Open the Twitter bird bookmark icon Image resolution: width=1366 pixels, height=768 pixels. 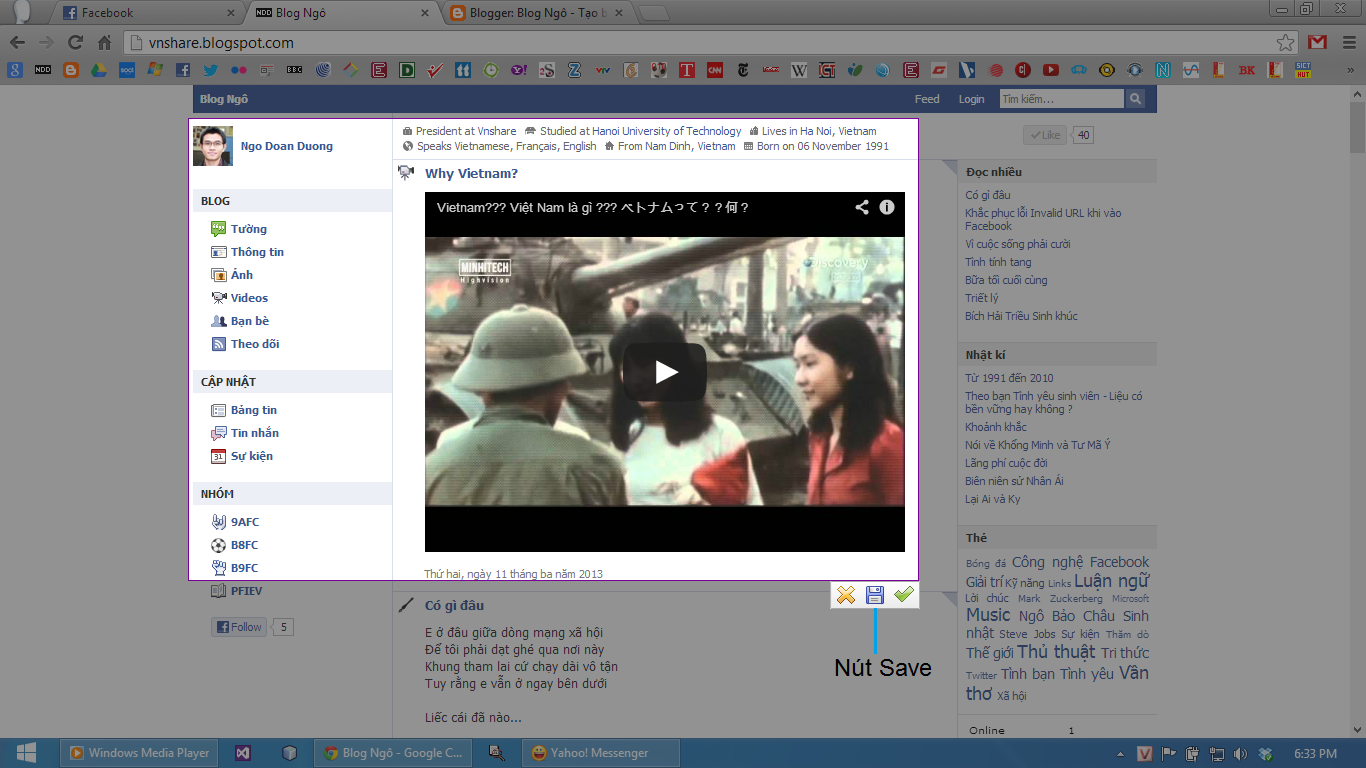(211, 70)
